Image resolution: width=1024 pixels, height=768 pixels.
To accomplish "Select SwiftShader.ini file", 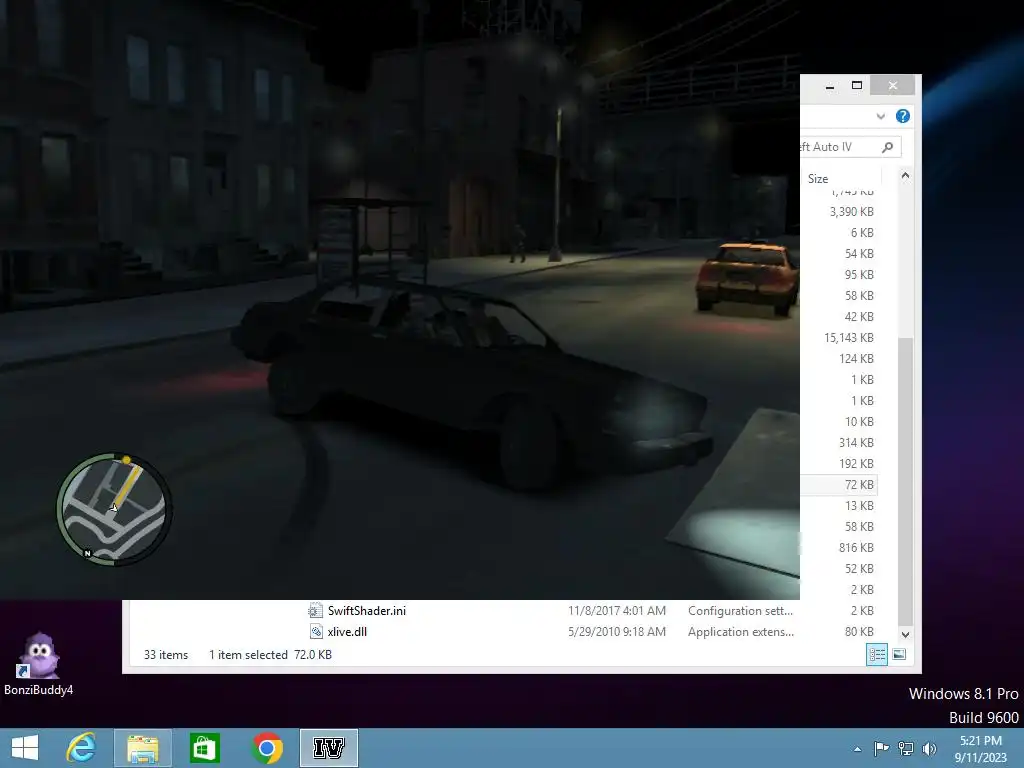I will click(x=366, y=611).
